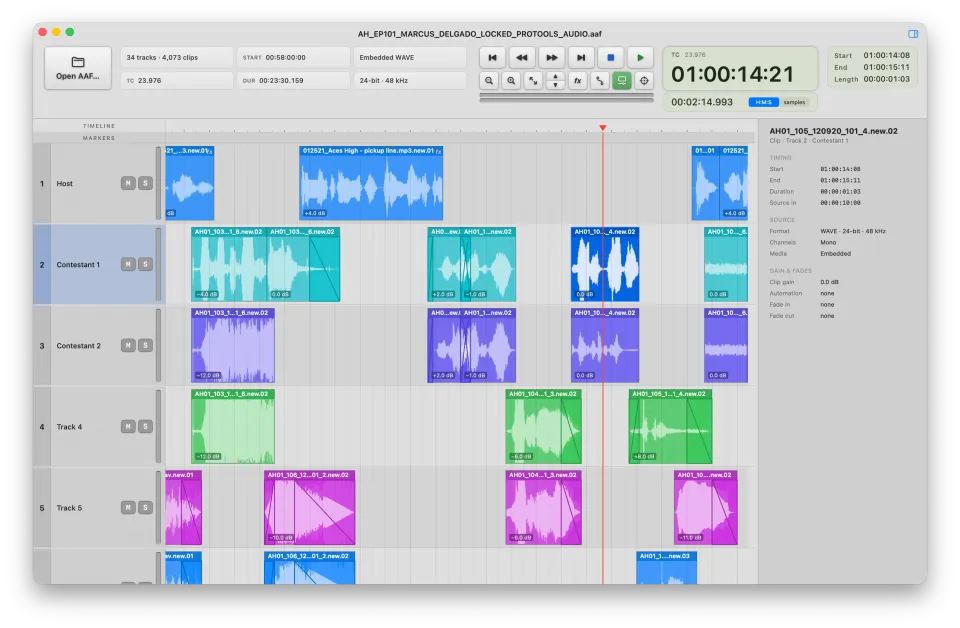Viewport: 960px width, 628px height.
Task: Solo Track 4
Action: [x=145, y=427]
